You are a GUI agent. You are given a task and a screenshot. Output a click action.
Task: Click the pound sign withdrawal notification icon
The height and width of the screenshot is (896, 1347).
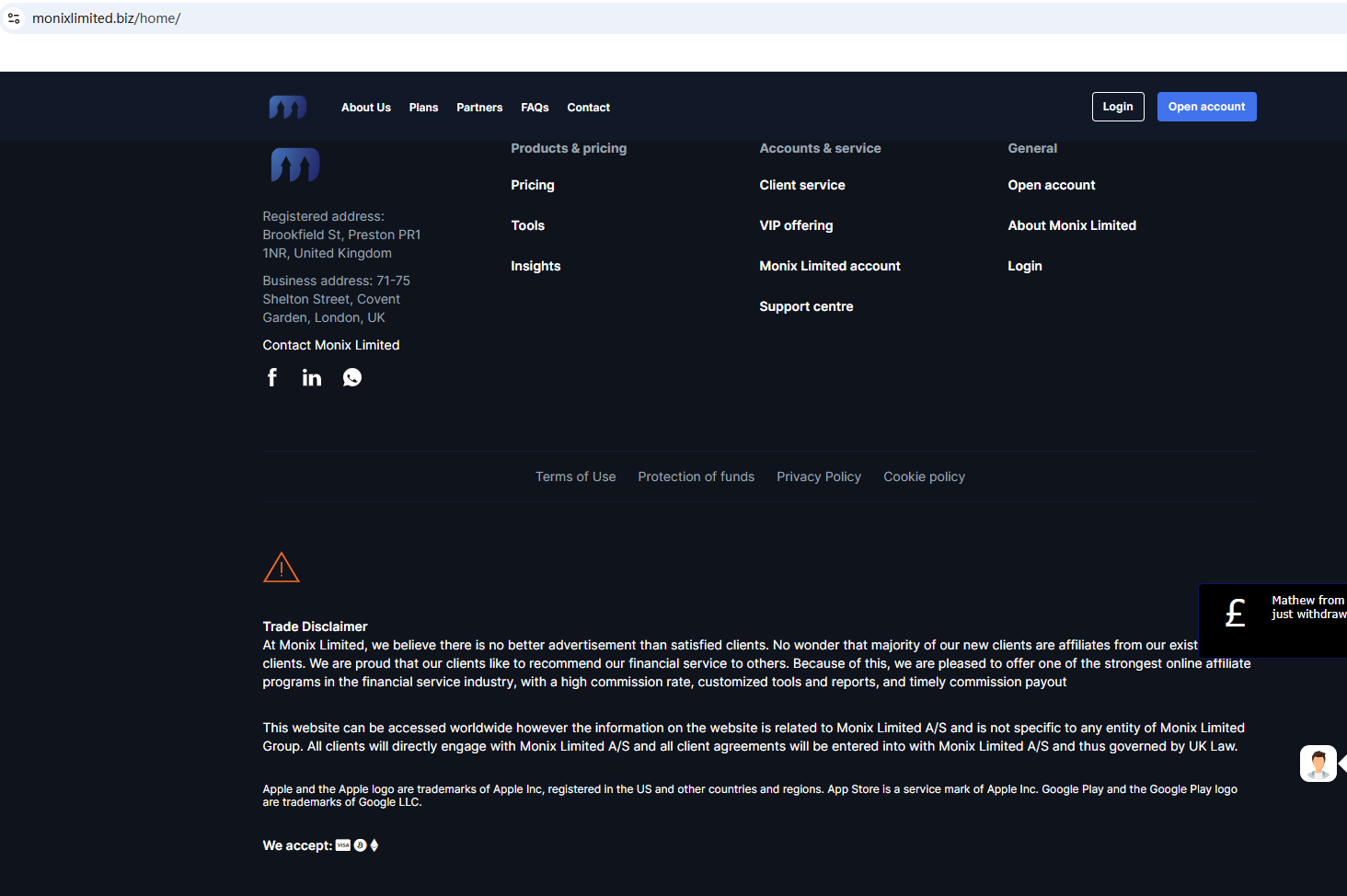pyautogui.click(x=1236, y=613)
